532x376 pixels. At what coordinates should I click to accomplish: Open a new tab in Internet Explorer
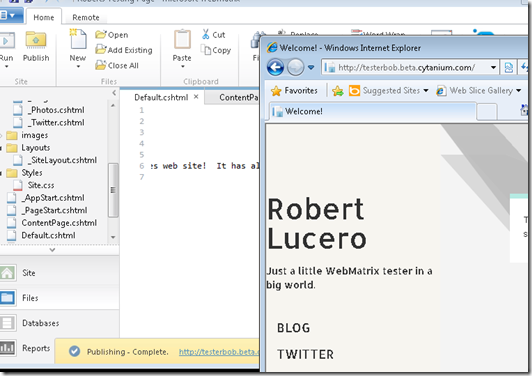pos(487,112)
